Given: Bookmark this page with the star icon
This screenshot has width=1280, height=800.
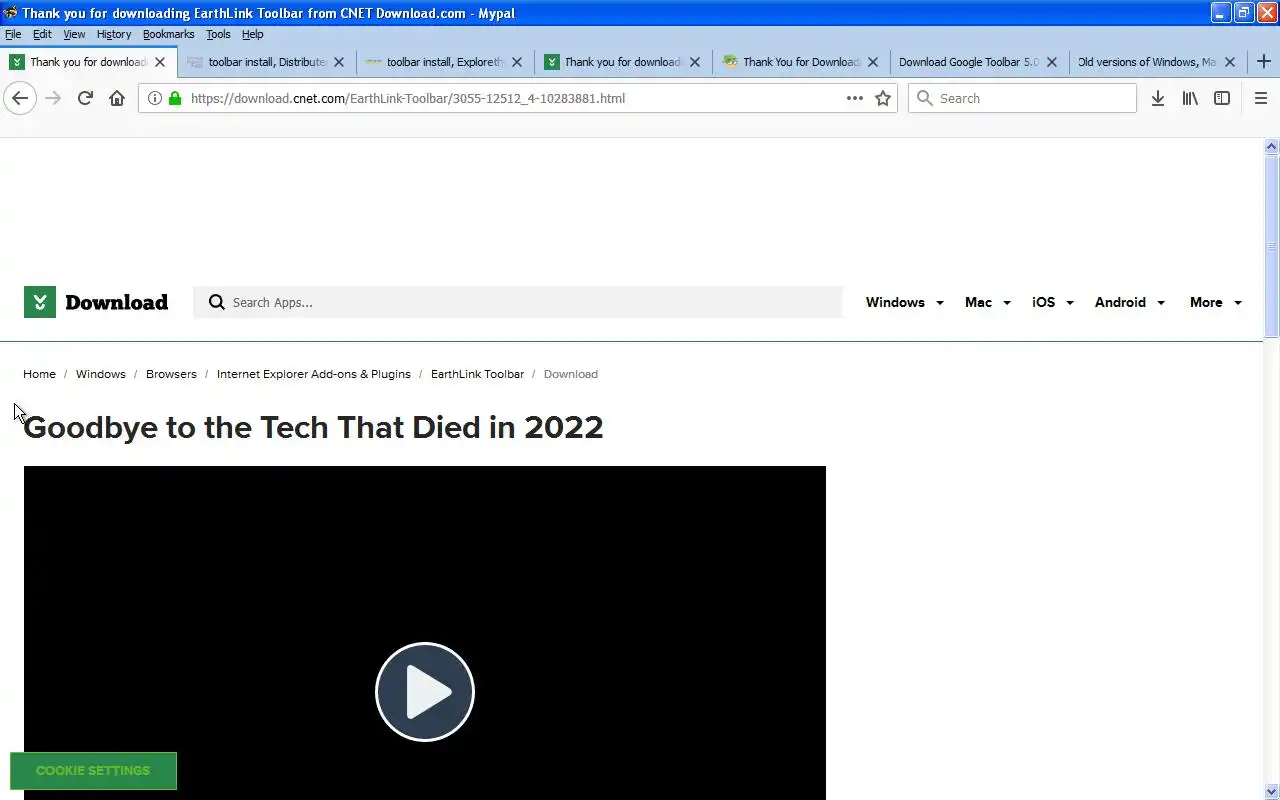Looking at the screenshot, I should click(x=883, y=98).
